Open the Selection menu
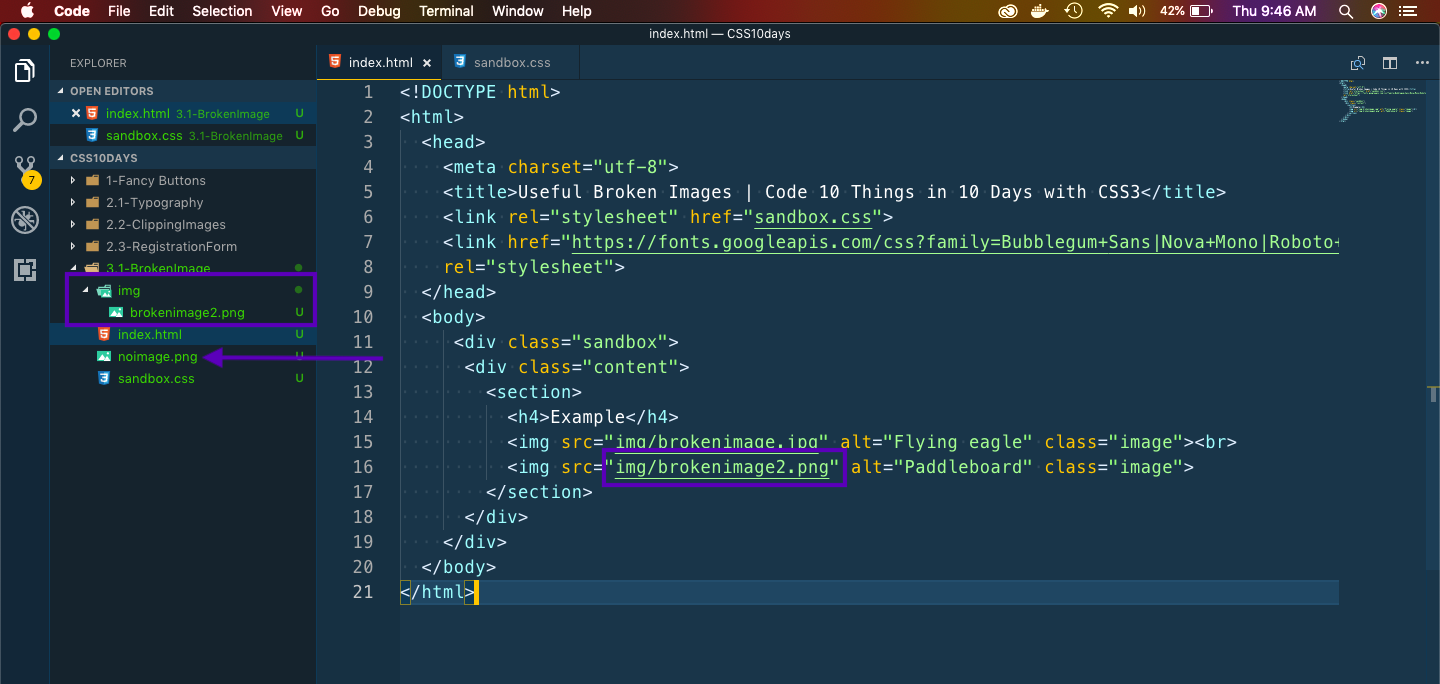Image resolution: width=1440 pixels, height=684 pixels. point(222,11)
